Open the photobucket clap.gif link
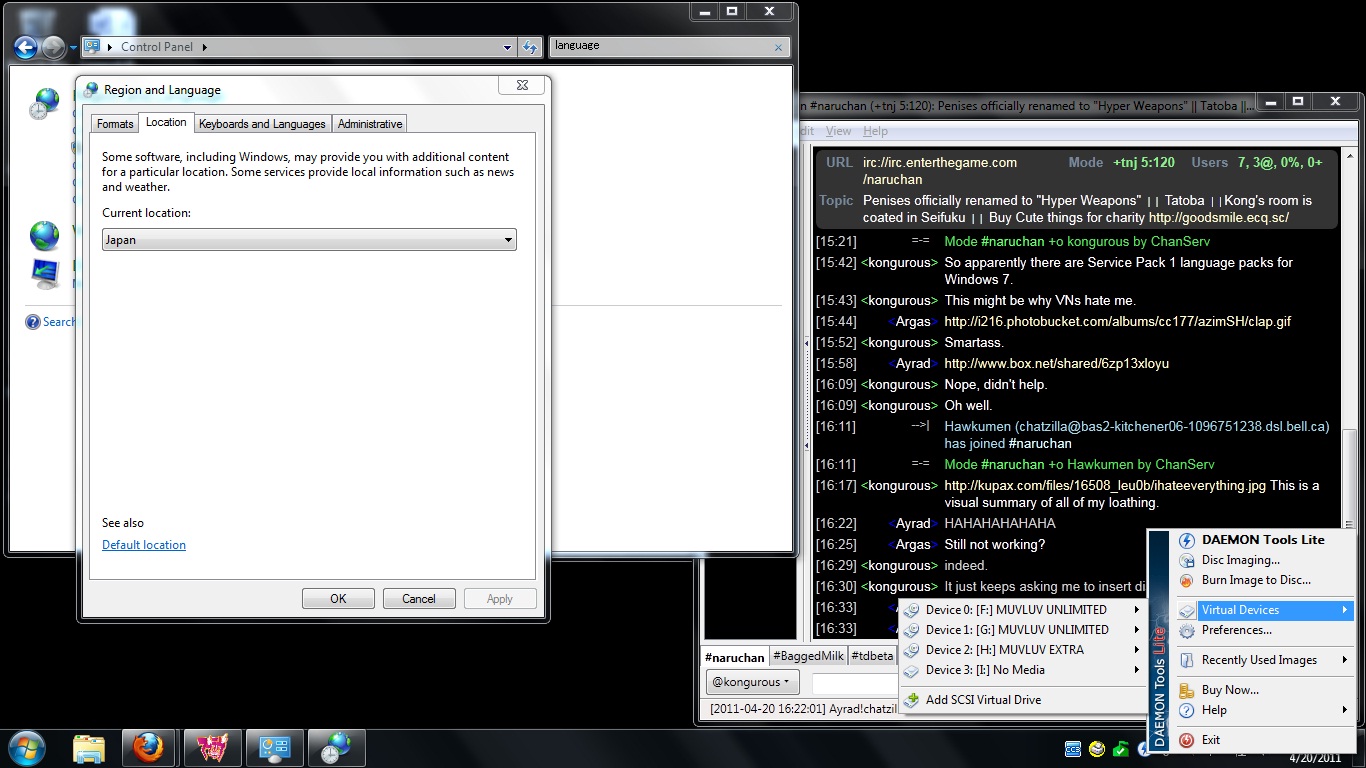Image resolution: width=1366 pixels, height=768 pixels. (x=1117, y=322)
